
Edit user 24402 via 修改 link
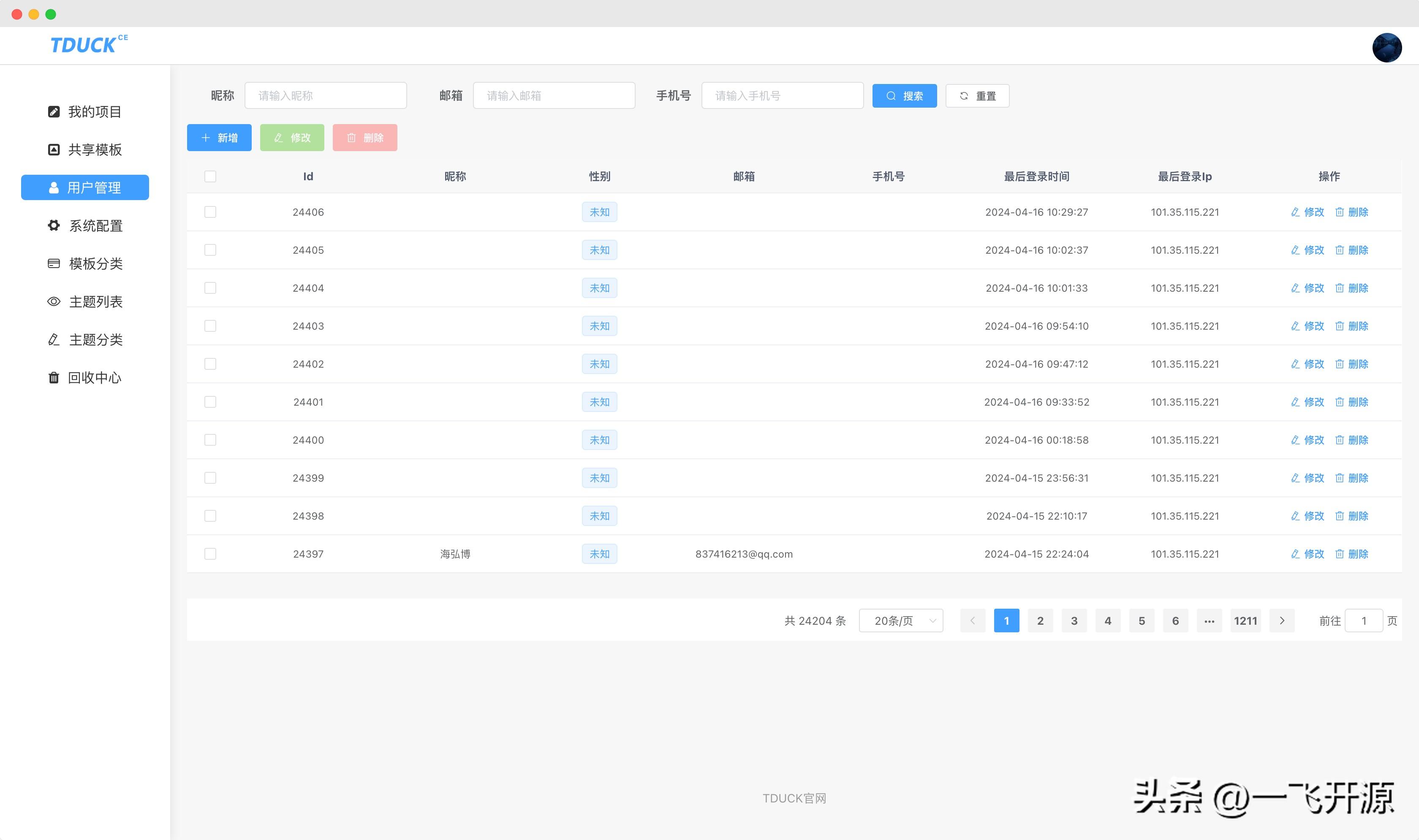pyautogui.click(x=1308, y=363)
